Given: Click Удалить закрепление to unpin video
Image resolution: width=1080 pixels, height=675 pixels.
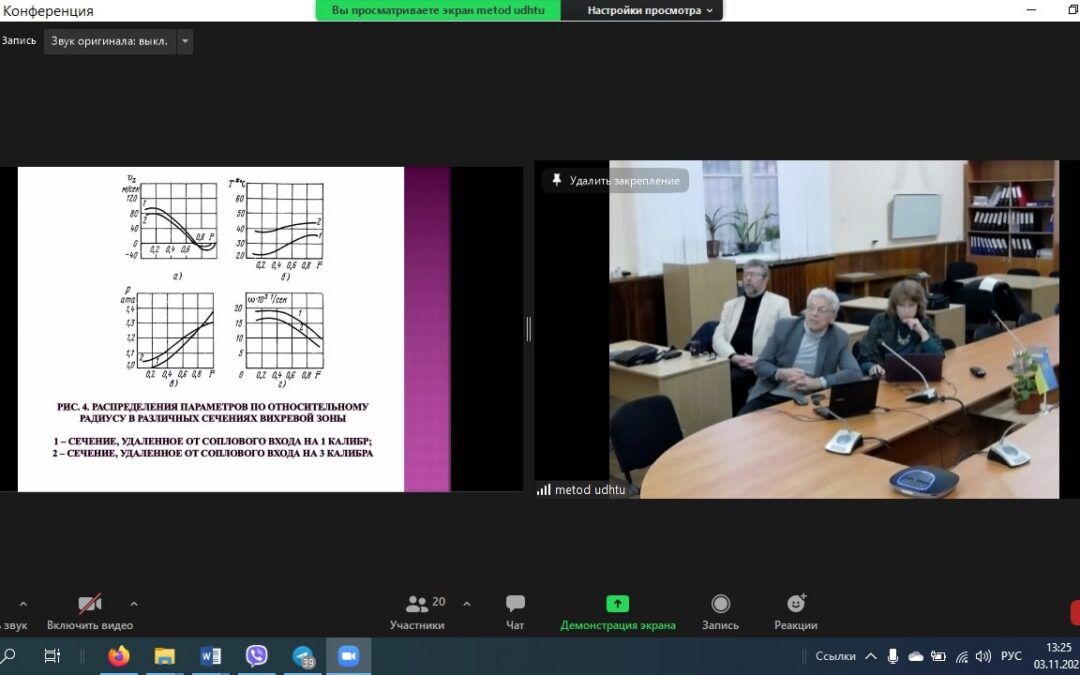Looking at the screenshot, I should pos(616,180).
